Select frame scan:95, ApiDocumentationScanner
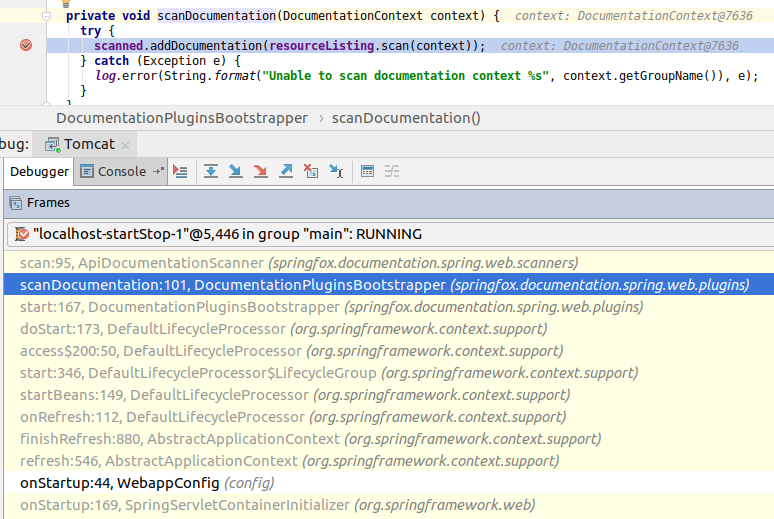This screenshot has height=519, width=774. pos(389,263)
